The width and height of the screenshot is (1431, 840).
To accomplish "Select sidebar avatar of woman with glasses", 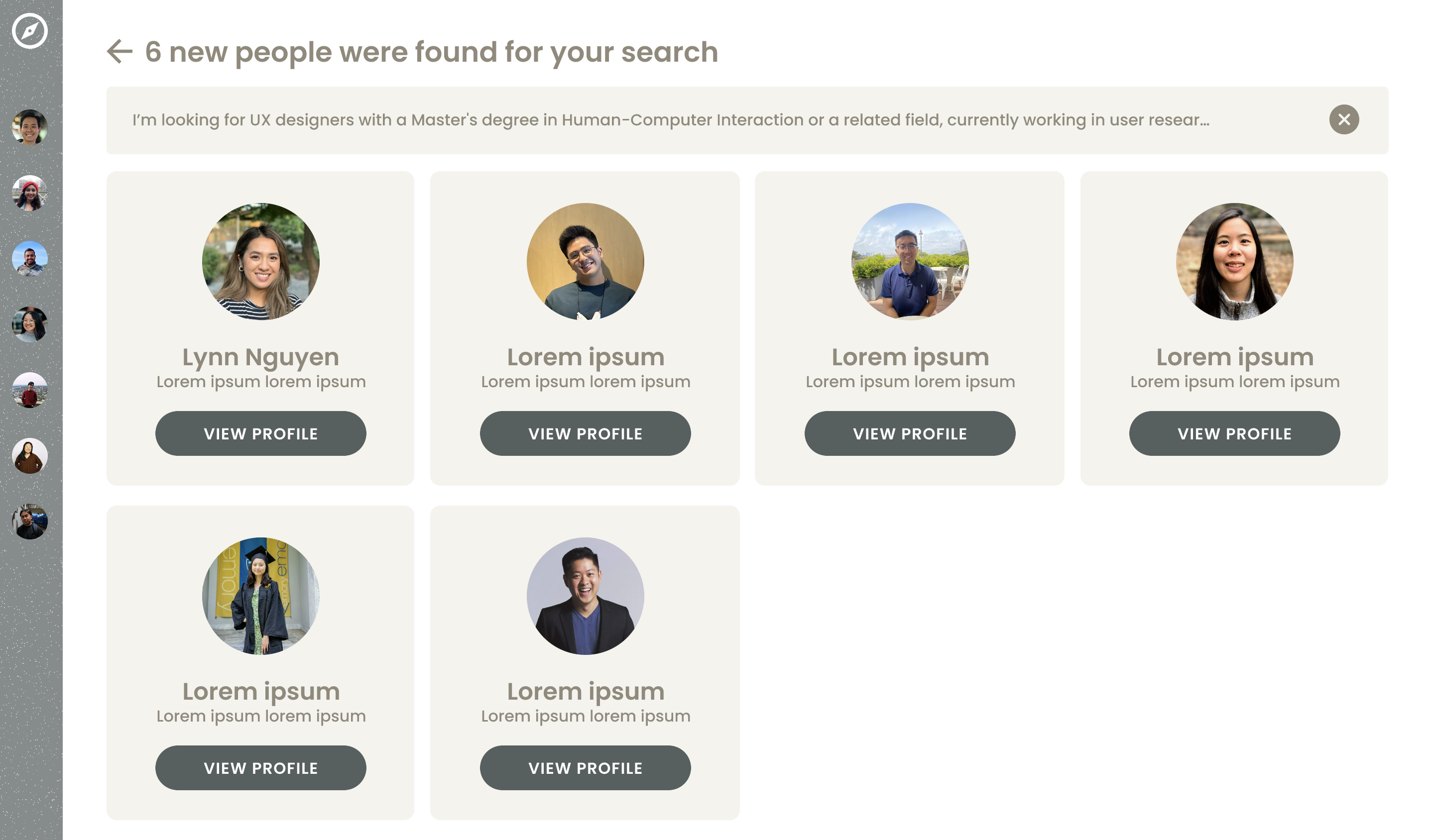I will click(x=29, y=324).
